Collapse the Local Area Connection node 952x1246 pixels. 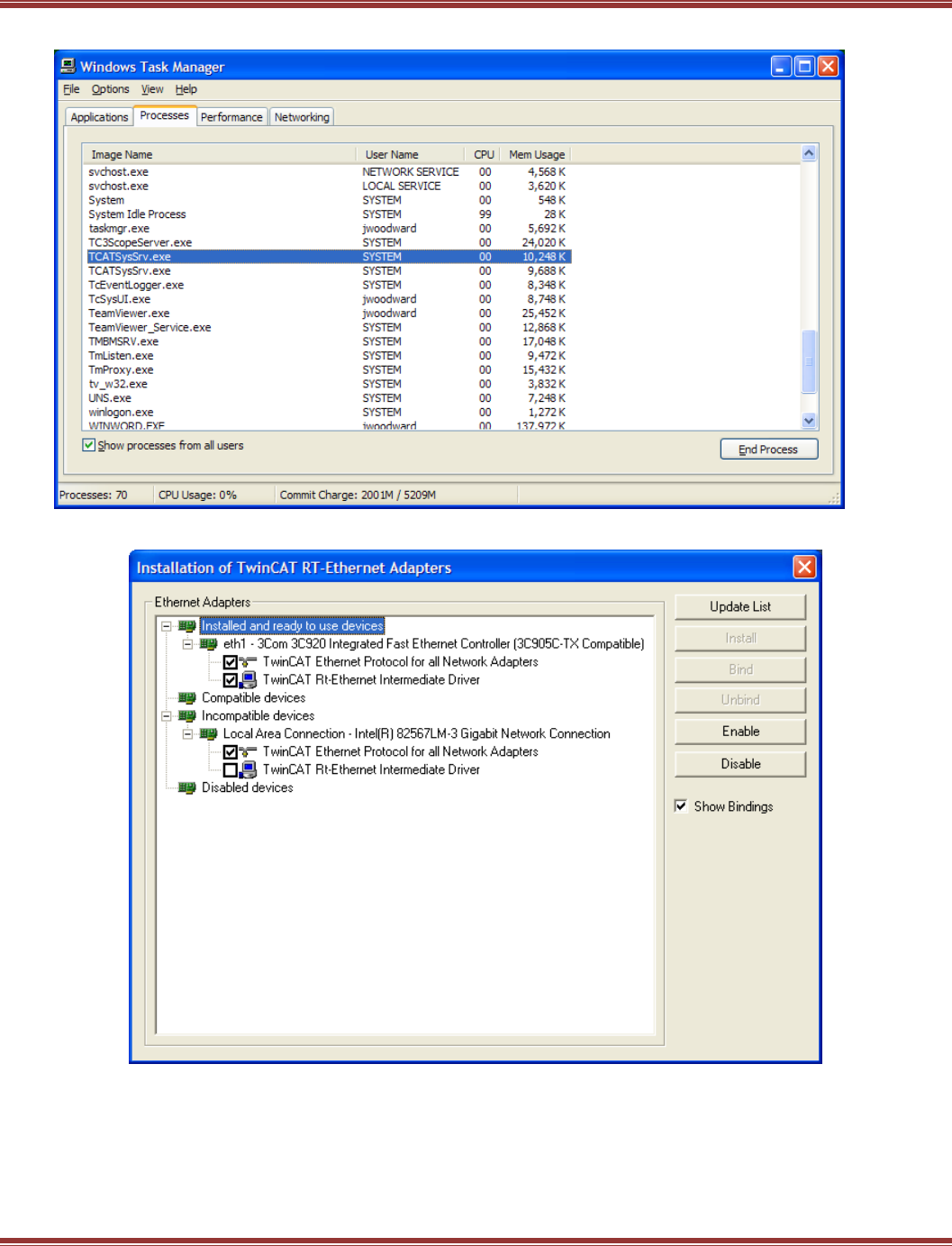click(x=187, y=733)
